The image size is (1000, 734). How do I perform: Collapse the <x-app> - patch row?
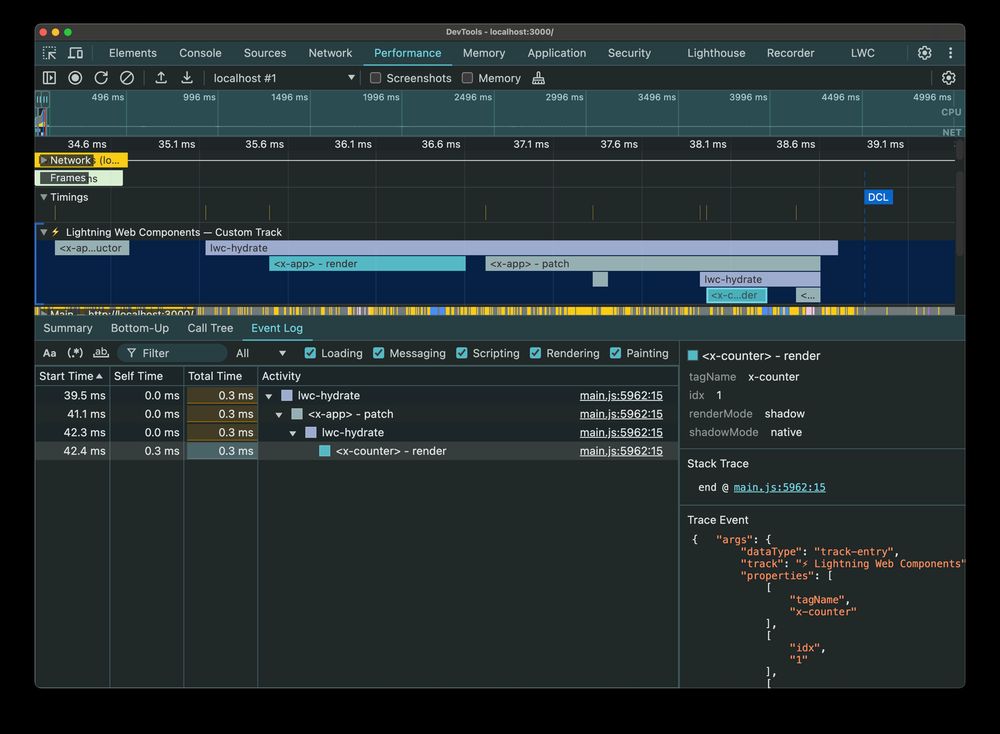279,415
